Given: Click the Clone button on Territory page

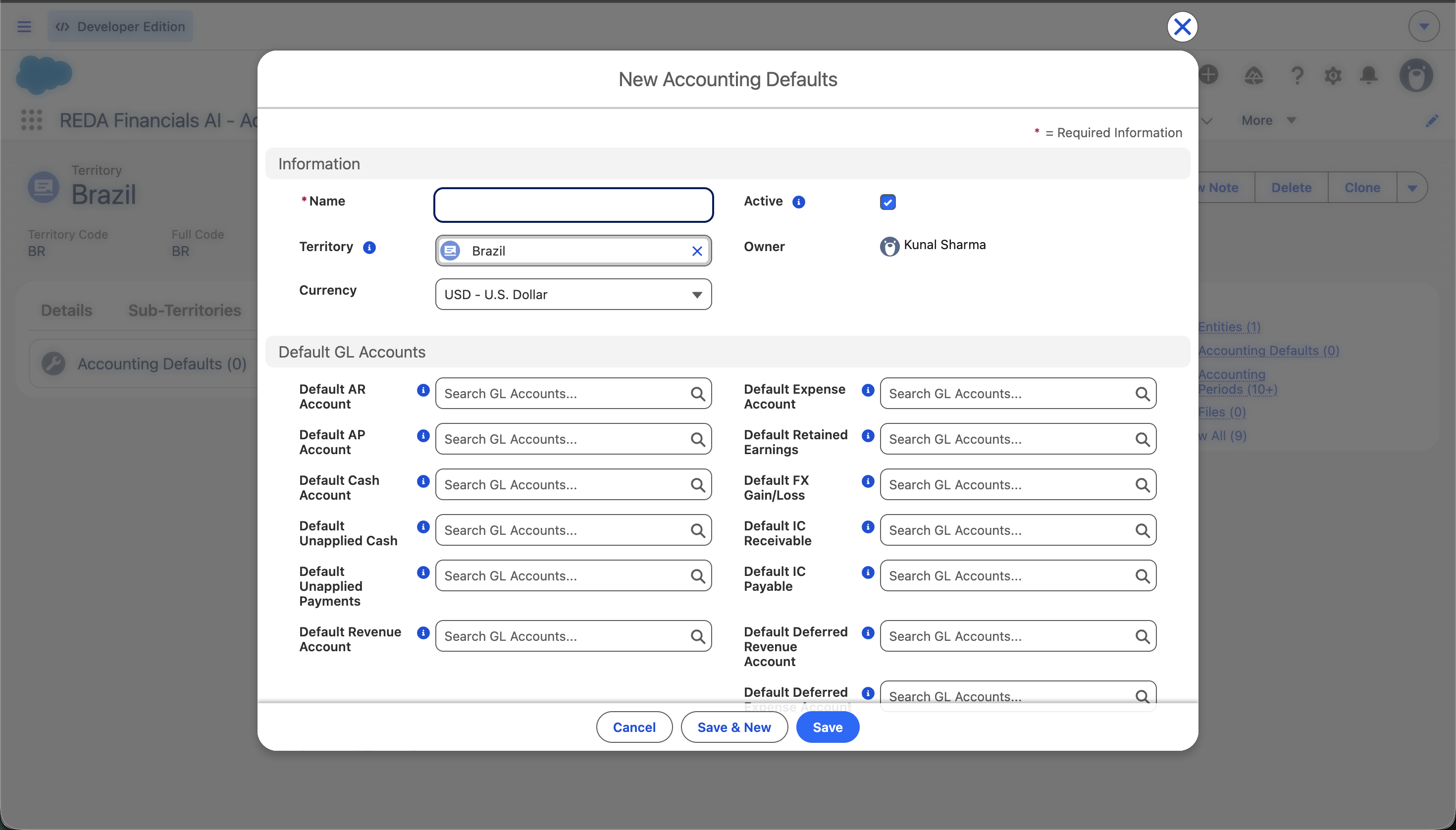Looking at the screenshot, I should [1362, 188].
